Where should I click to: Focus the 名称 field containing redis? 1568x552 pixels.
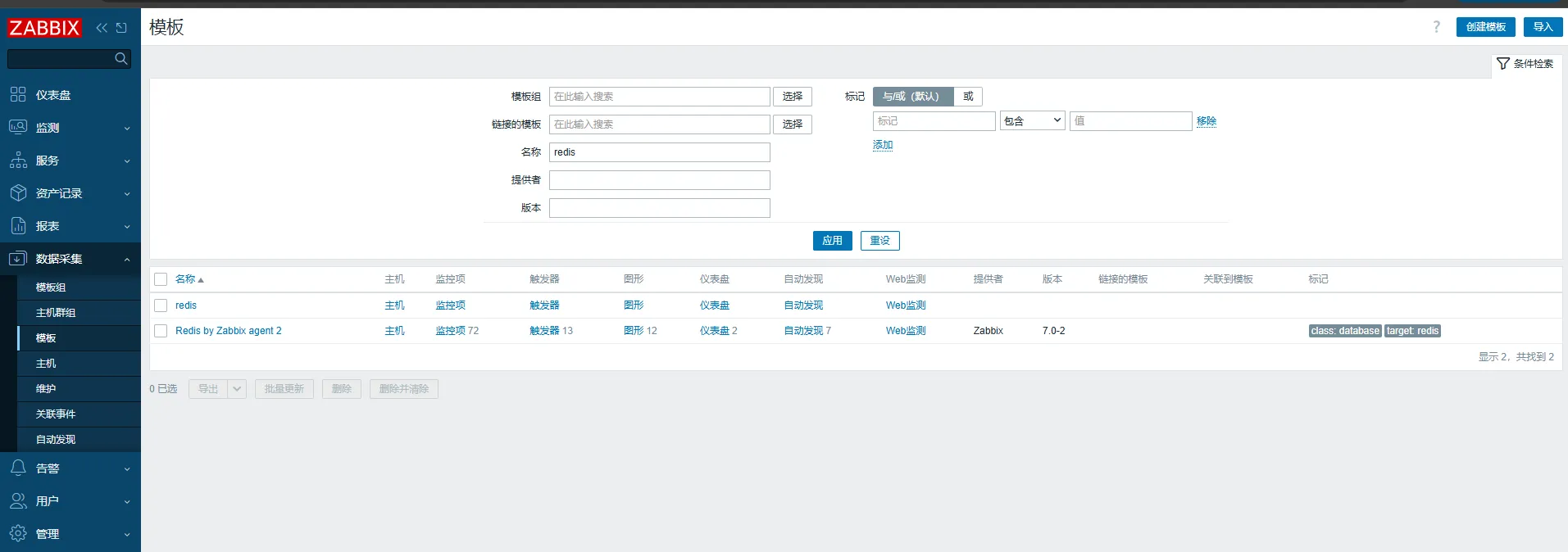coord(660,152)
